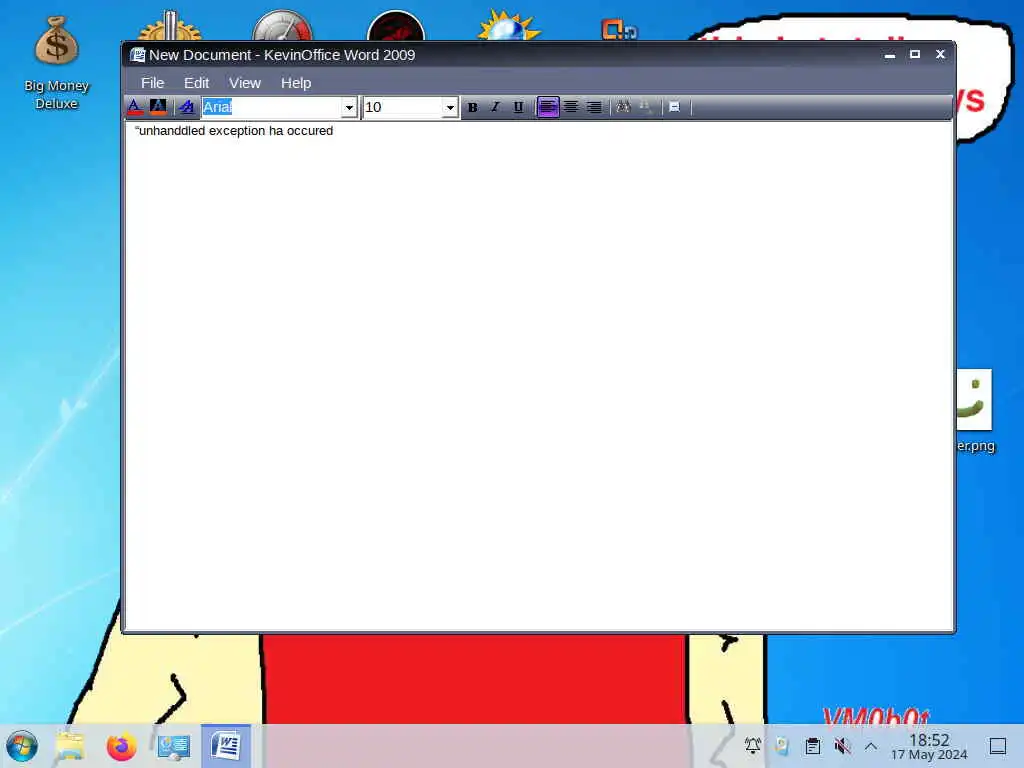1024x768 pixels.
Task: Click the font color icon
Action: point(135,107)
